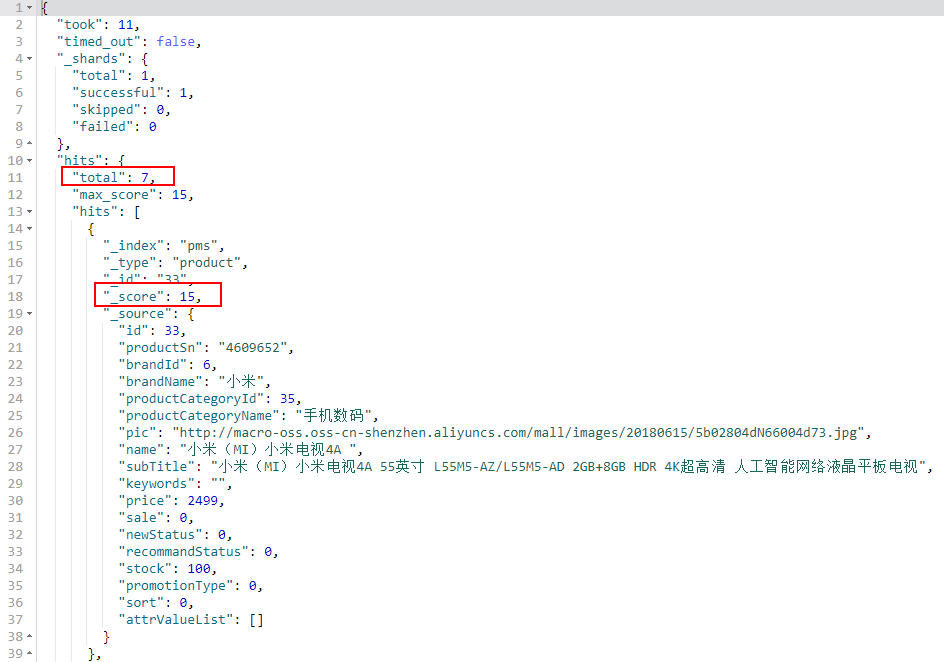Screen dimensions: 944x662
Task: Click the "brandId": 6 line
Action: click(167, 365)
